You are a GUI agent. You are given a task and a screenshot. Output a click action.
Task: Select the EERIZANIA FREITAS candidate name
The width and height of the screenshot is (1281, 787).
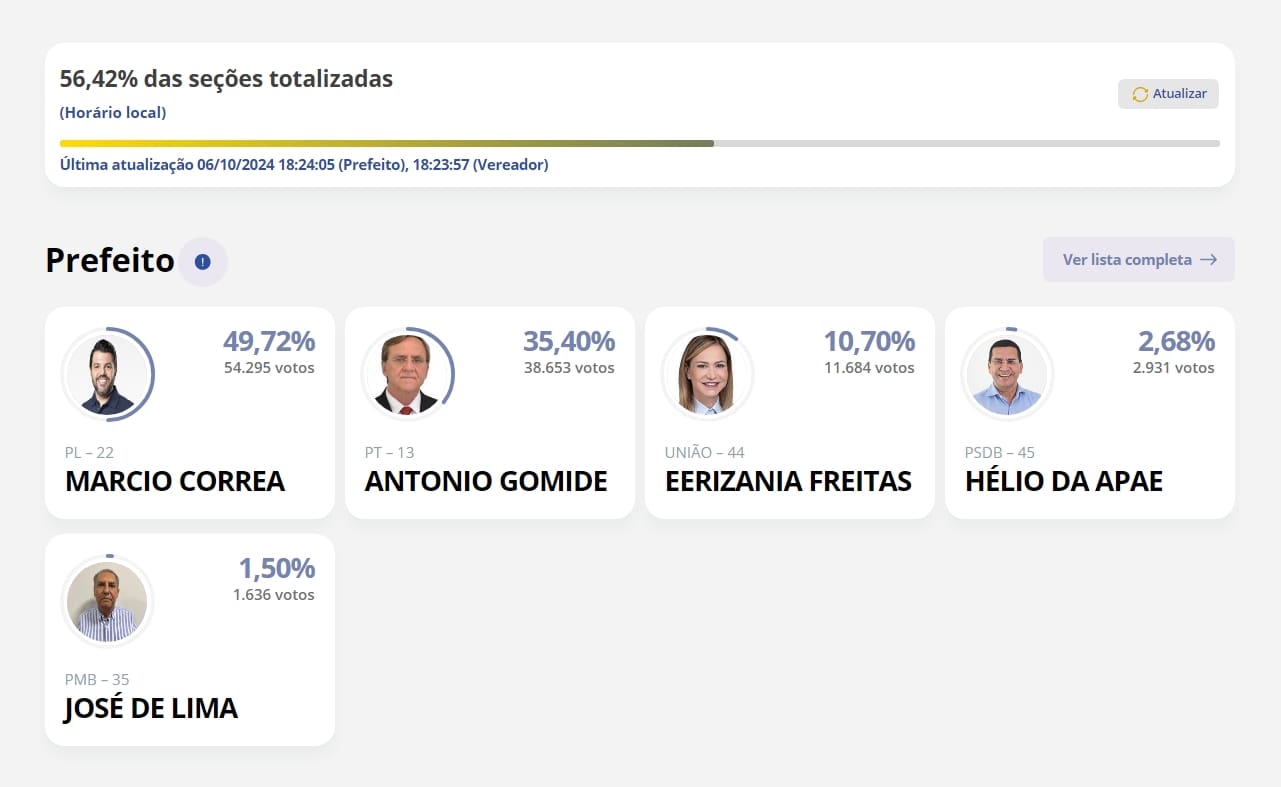788,481
